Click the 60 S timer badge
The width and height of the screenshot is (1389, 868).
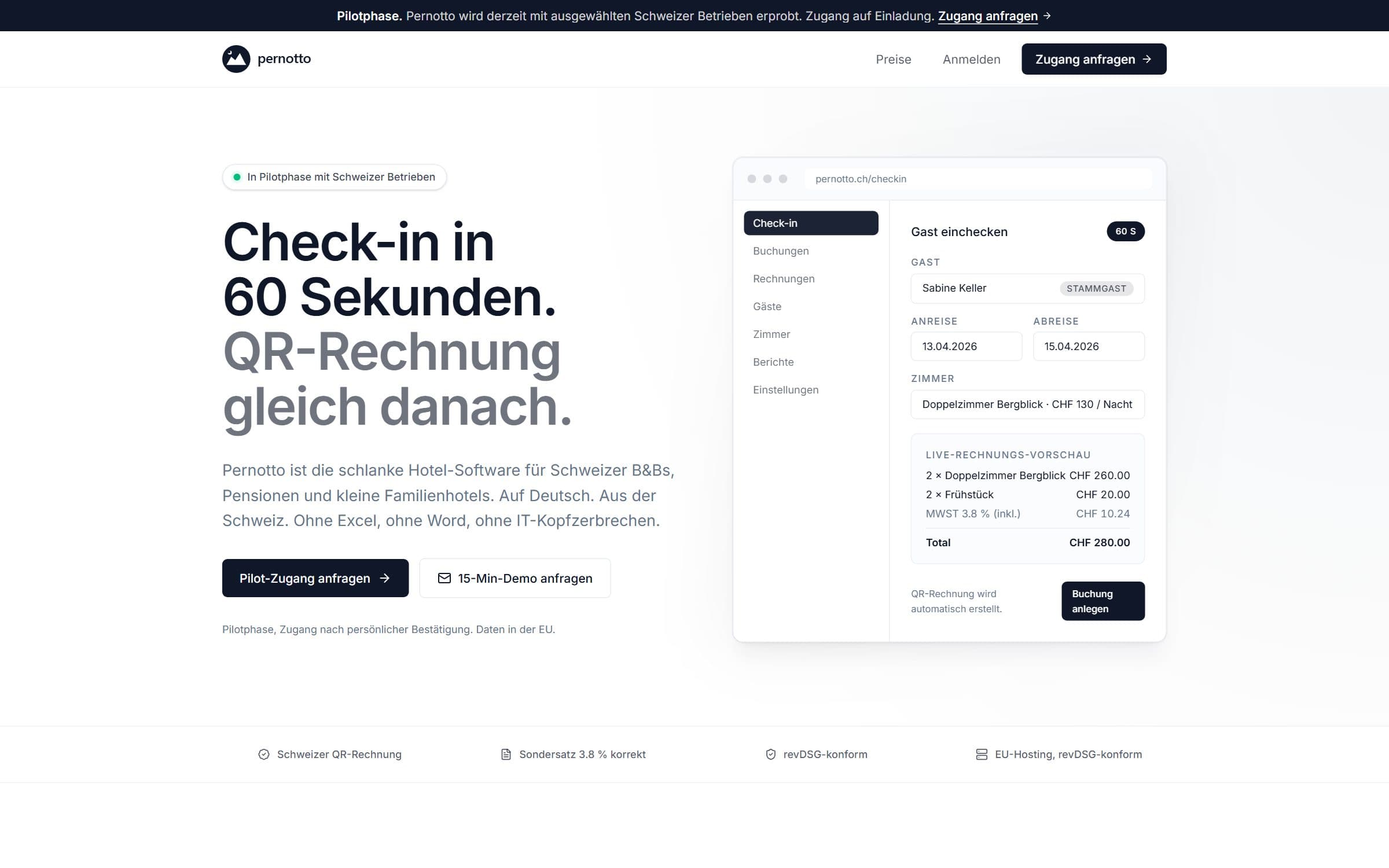click(1126, 231)
